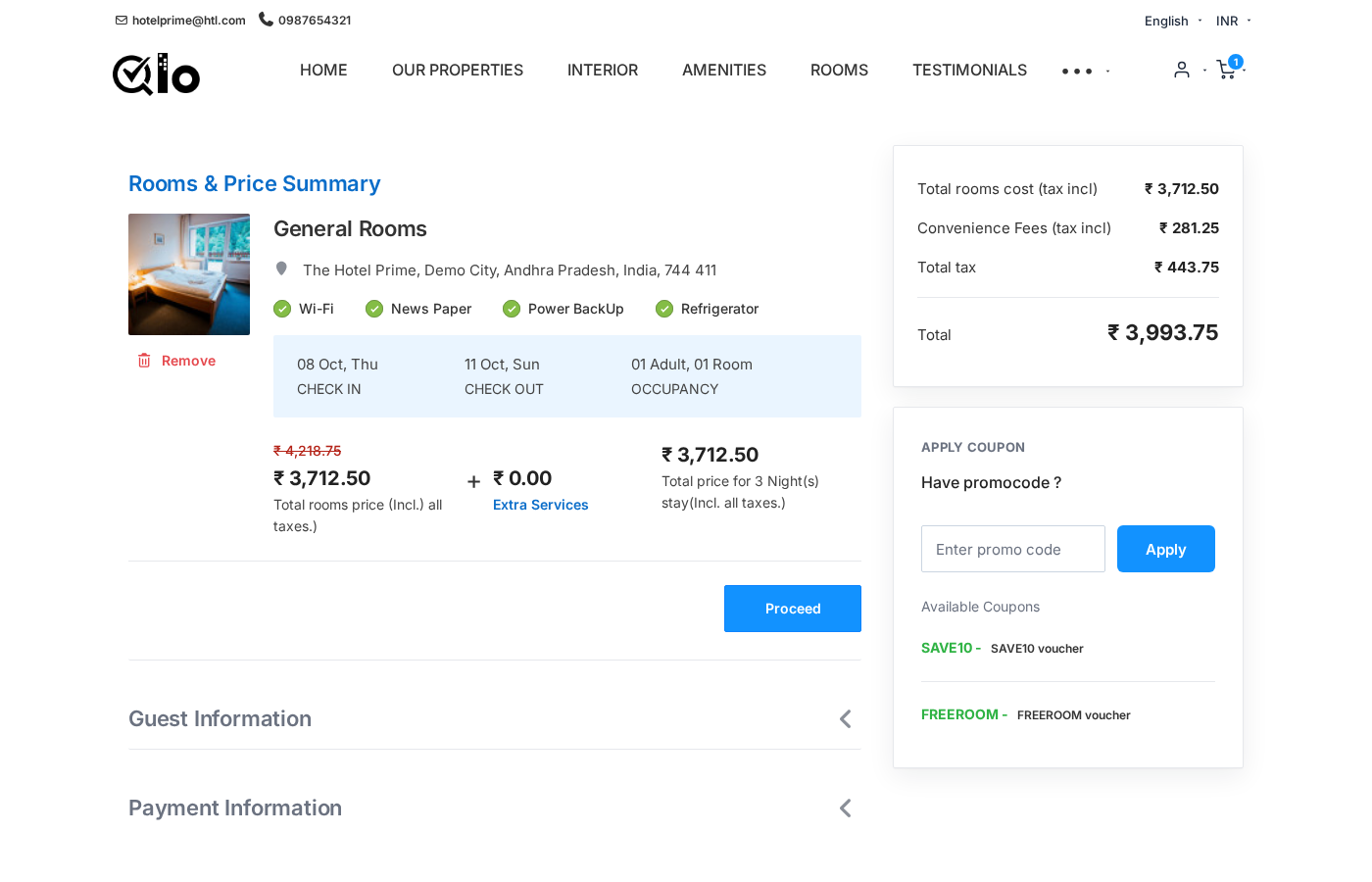Open the shopping cart icon
The image size is (1372, 882).
click(1226, 70)
